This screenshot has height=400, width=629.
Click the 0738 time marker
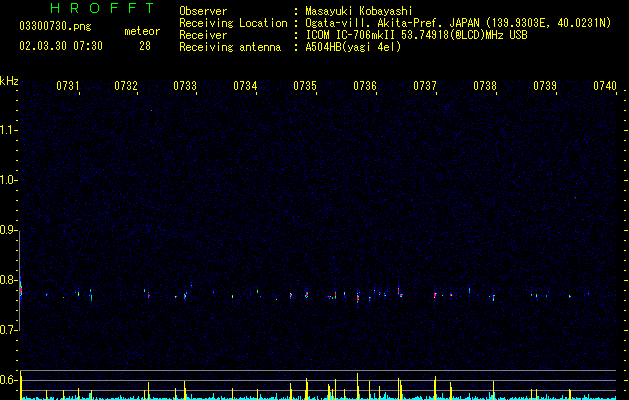tap(485, 85)
